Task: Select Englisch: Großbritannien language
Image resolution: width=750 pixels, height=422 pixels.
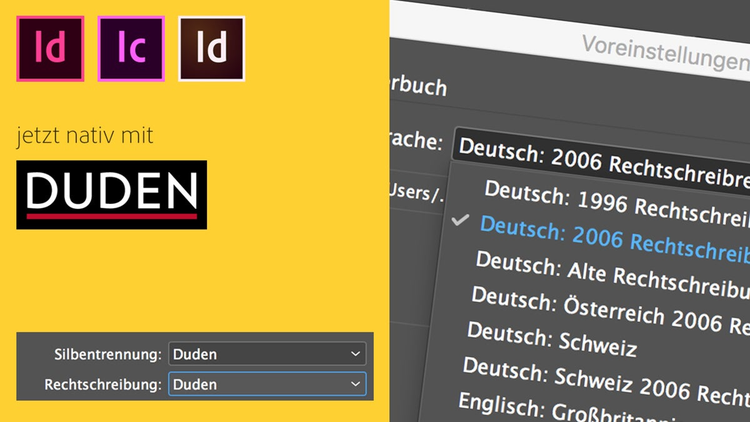Action: (x=569, y=408)
